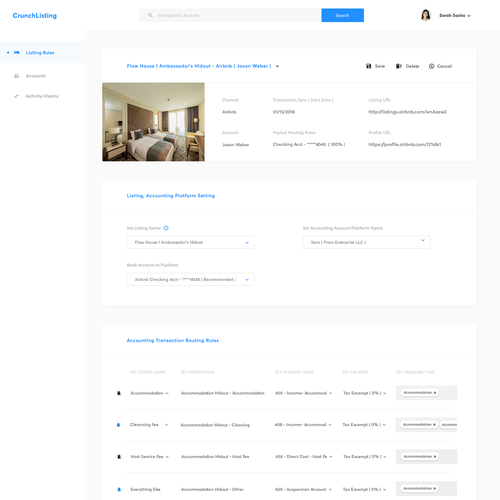Click the Delete button label
500x500 pixels.
pos(412,66)
